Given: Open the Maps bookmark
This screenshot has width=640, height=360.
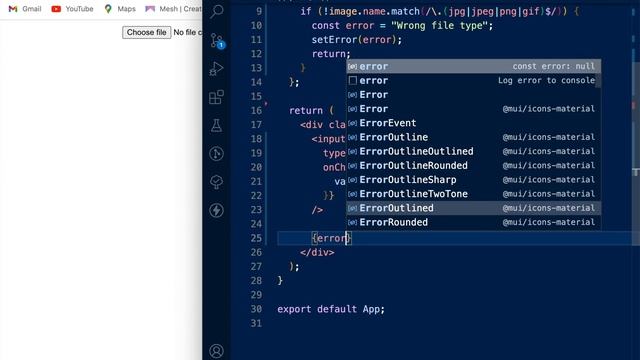Looking at the screenshot, I should click(x=120, y=9).
